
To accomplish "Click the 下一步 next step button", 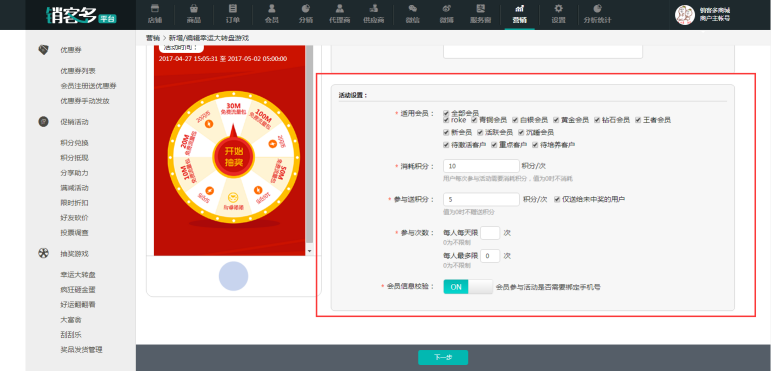I will click(x=443, y=358).
